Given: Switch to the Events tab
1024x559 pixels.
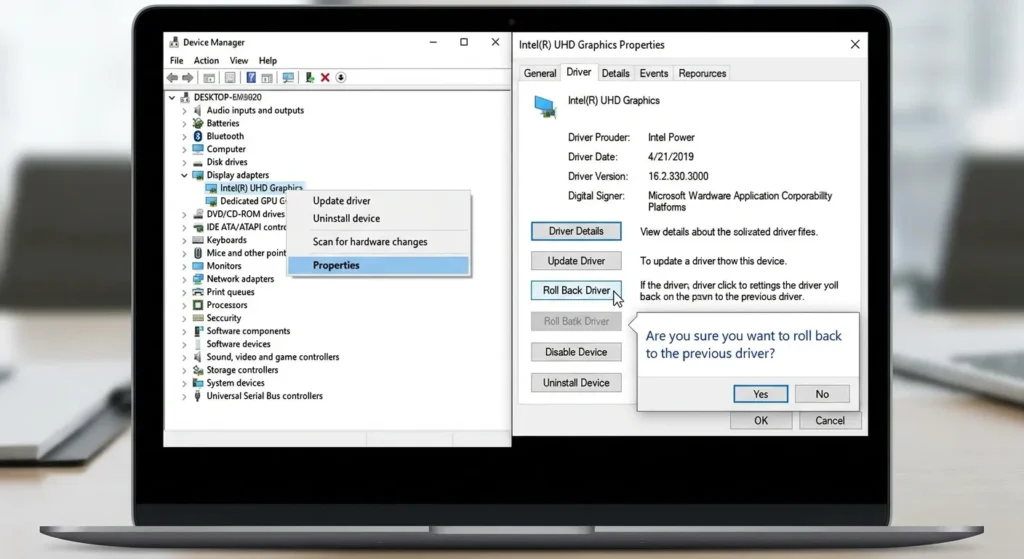Looking at the screenshot, I should click(654, 73).
